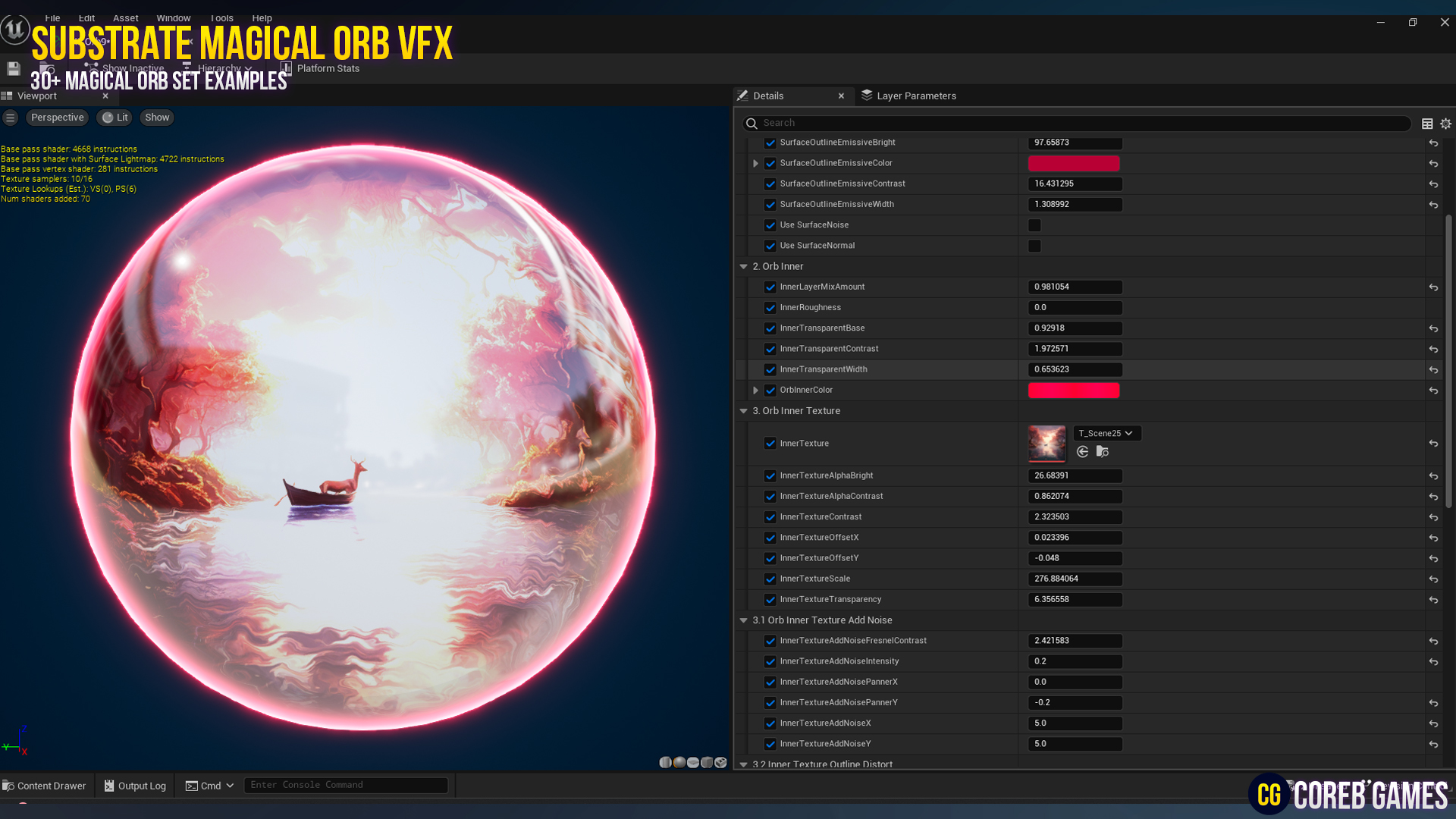
Task: Save the current asset
Action: click(13, 68)
